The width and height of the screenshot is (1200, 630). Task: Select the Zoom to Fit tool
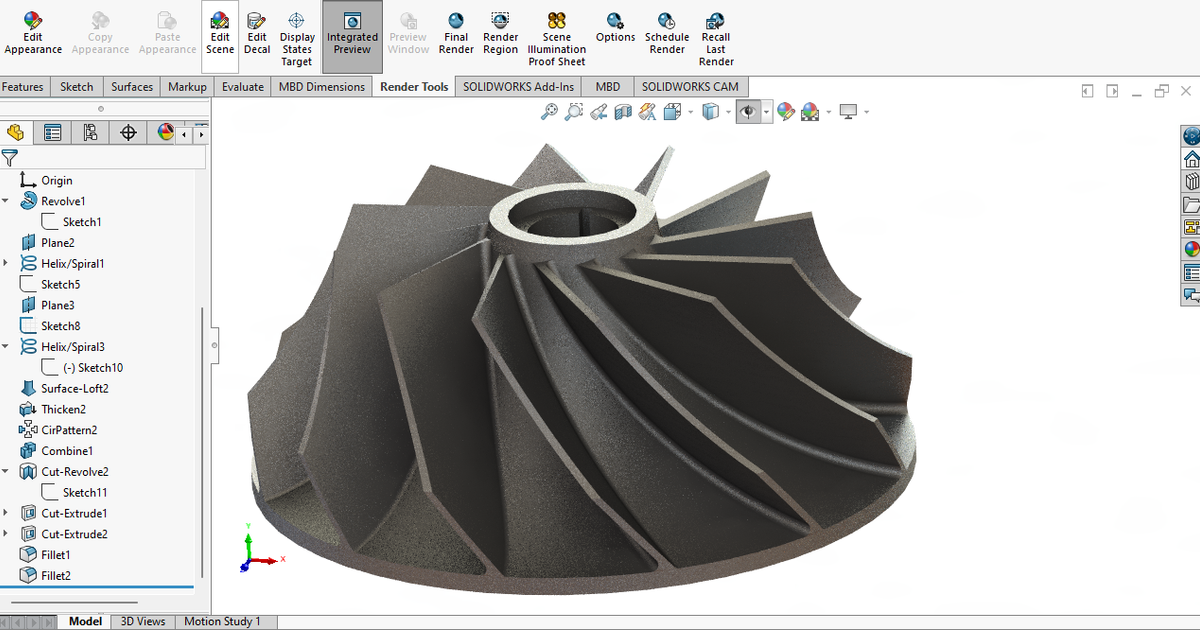tap(548, 111)
